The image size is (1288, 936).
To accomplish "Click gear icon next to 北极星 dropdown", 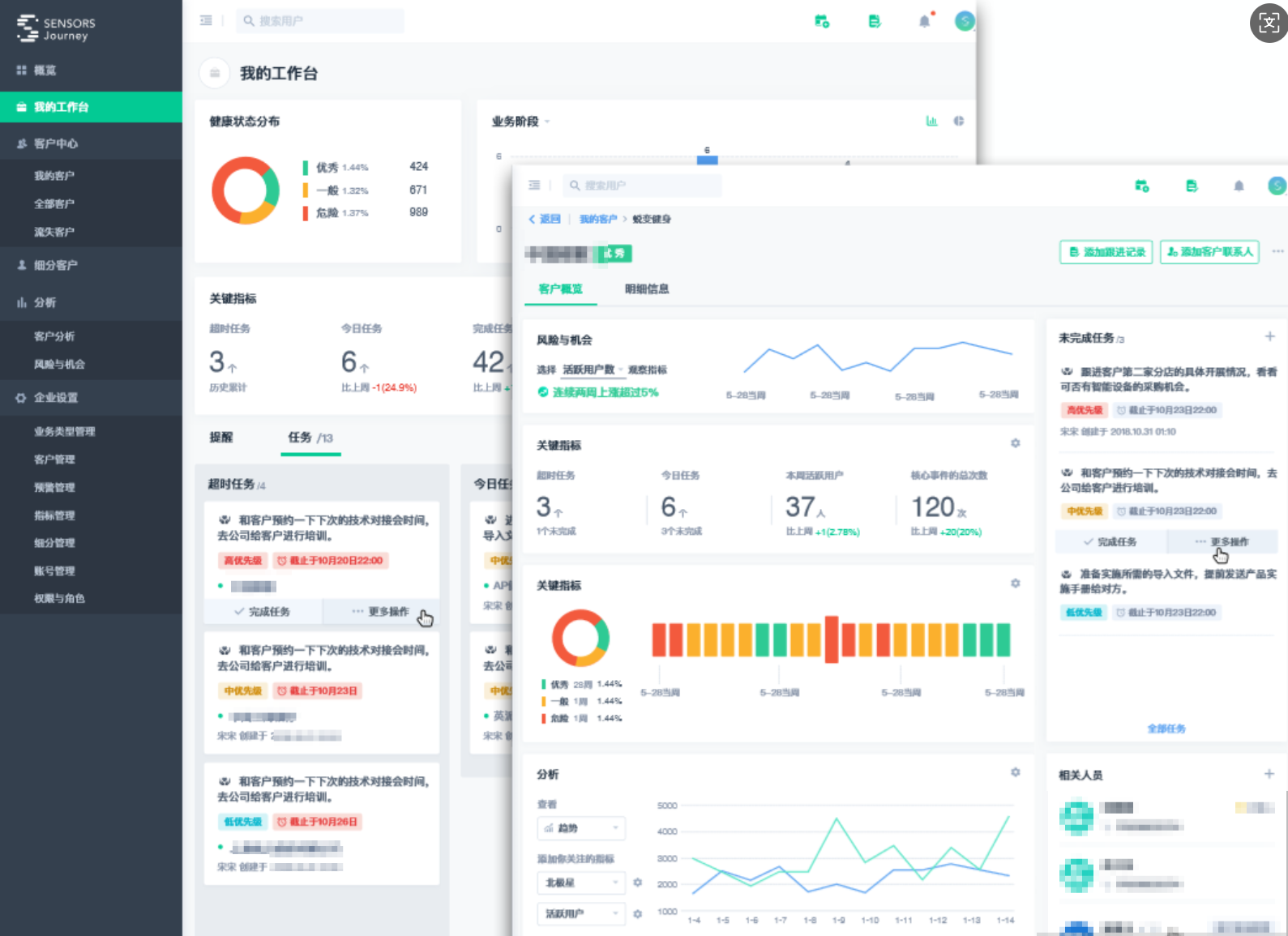I will tap(638, 883).
